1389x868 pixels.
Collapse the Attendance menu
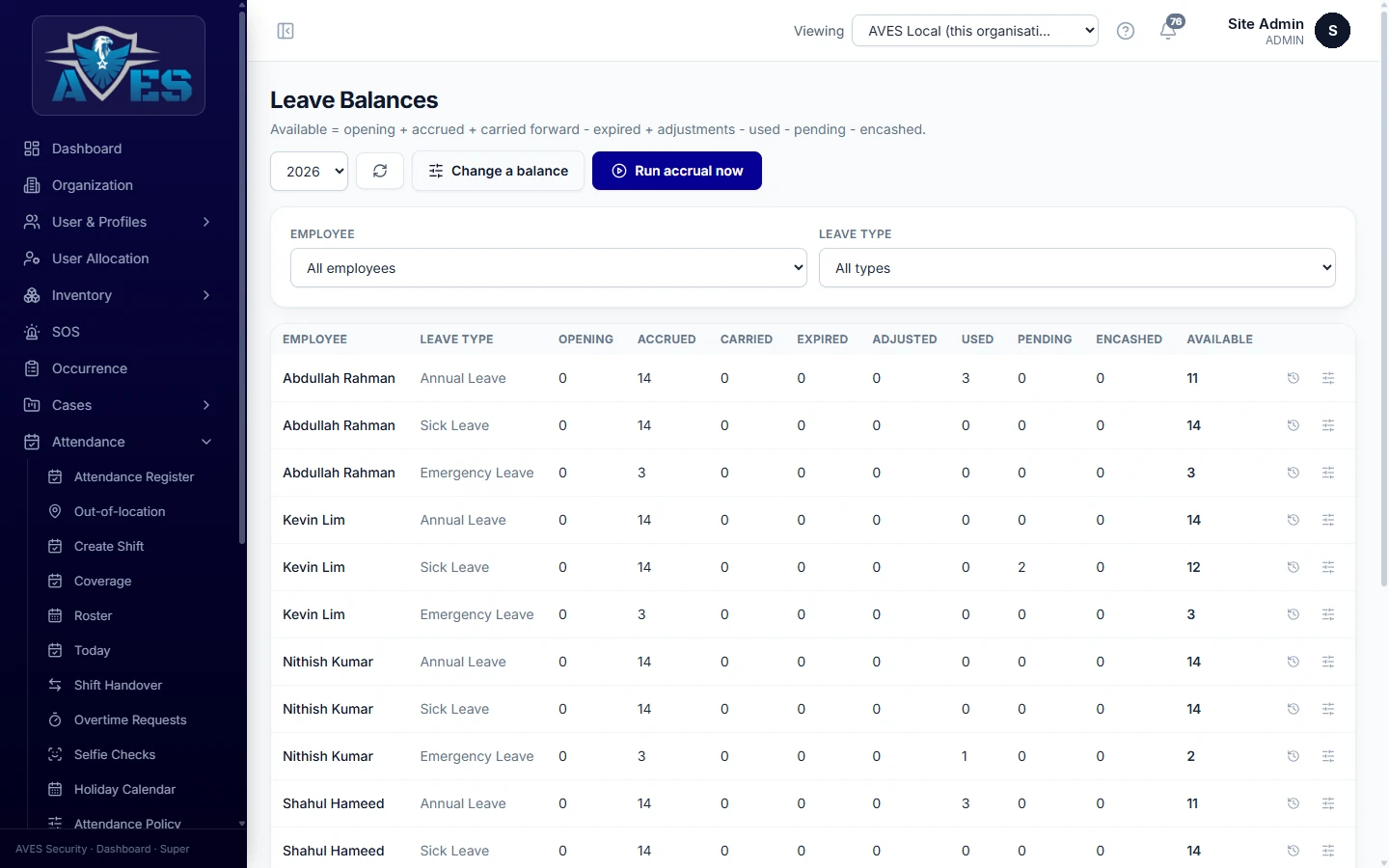point(118,442)
